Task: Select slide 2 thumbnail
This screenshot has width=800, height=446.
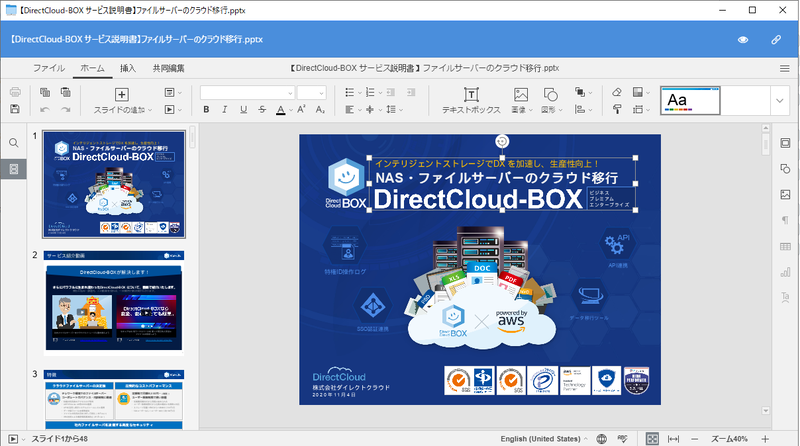Action: pos(114,303)
